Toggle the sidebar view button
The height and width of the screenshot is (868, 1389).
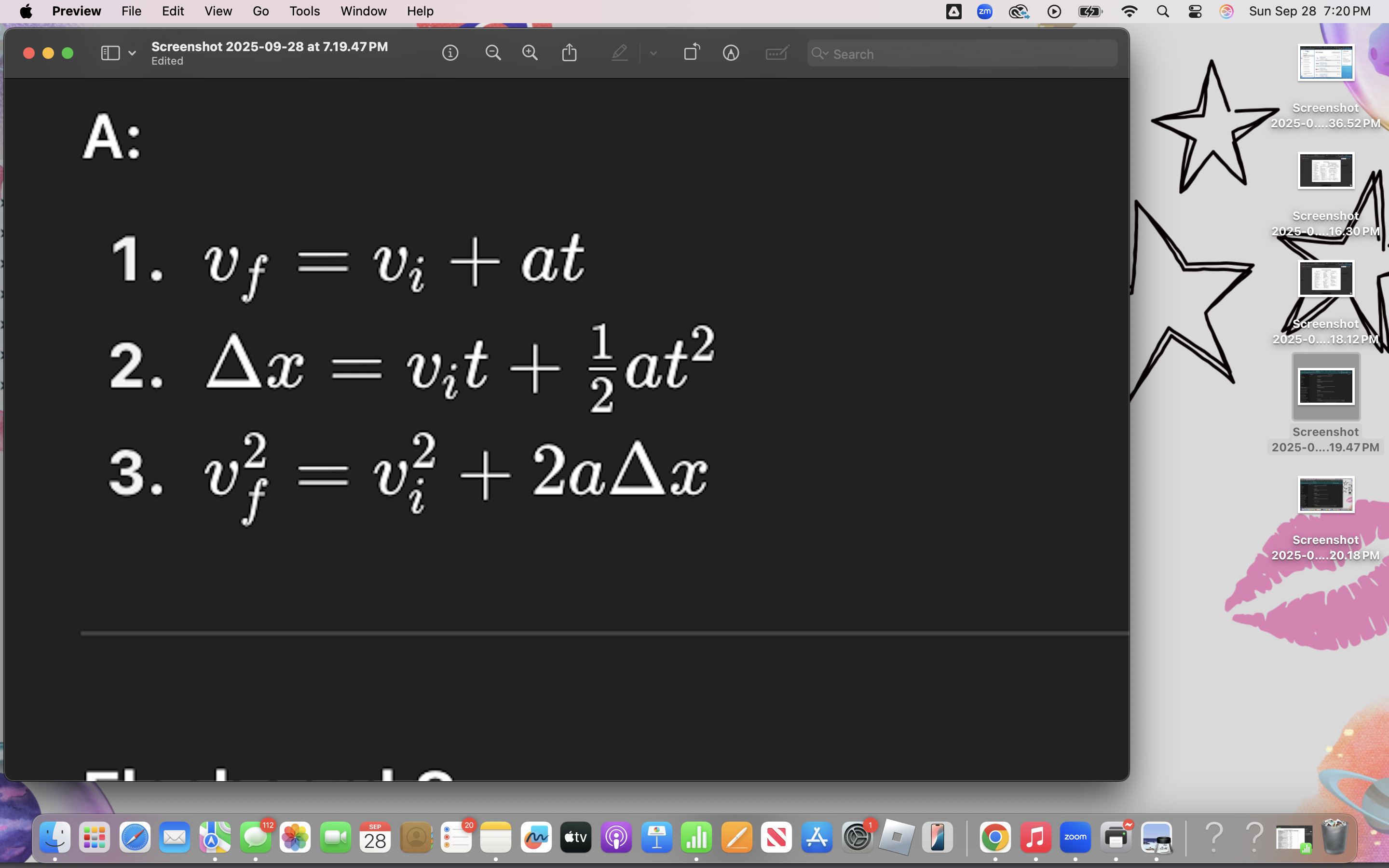[x=110, y=54]
